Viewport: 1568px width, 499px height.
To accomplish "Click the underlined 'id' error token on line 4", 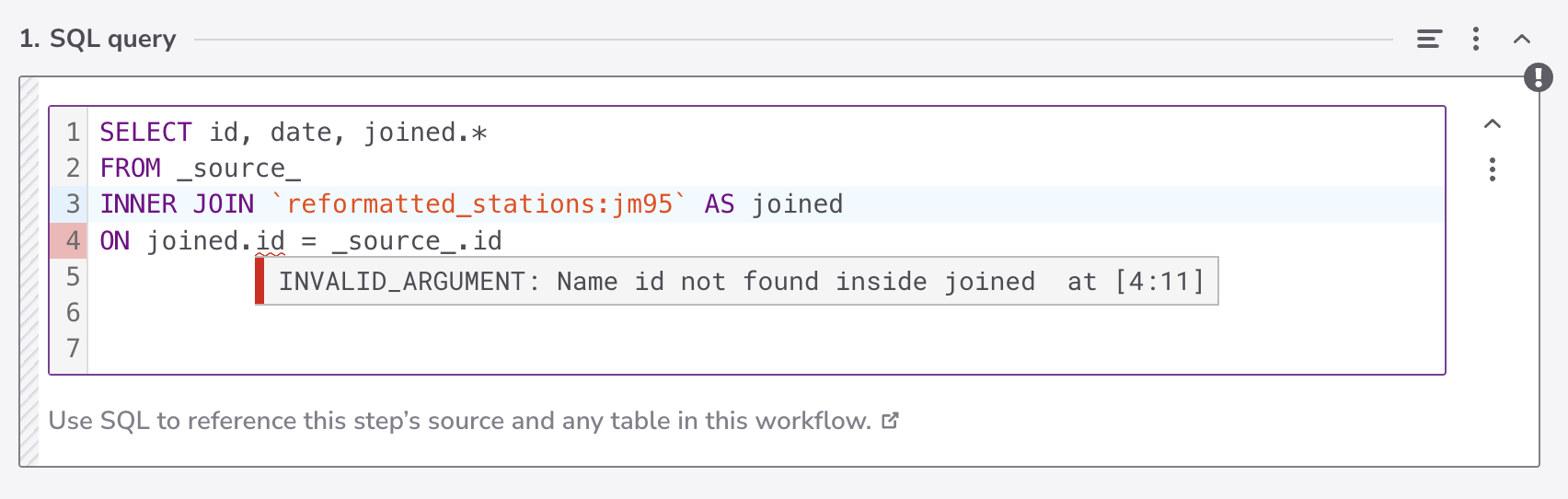I will pyautogui.click(x=271, y=241).
